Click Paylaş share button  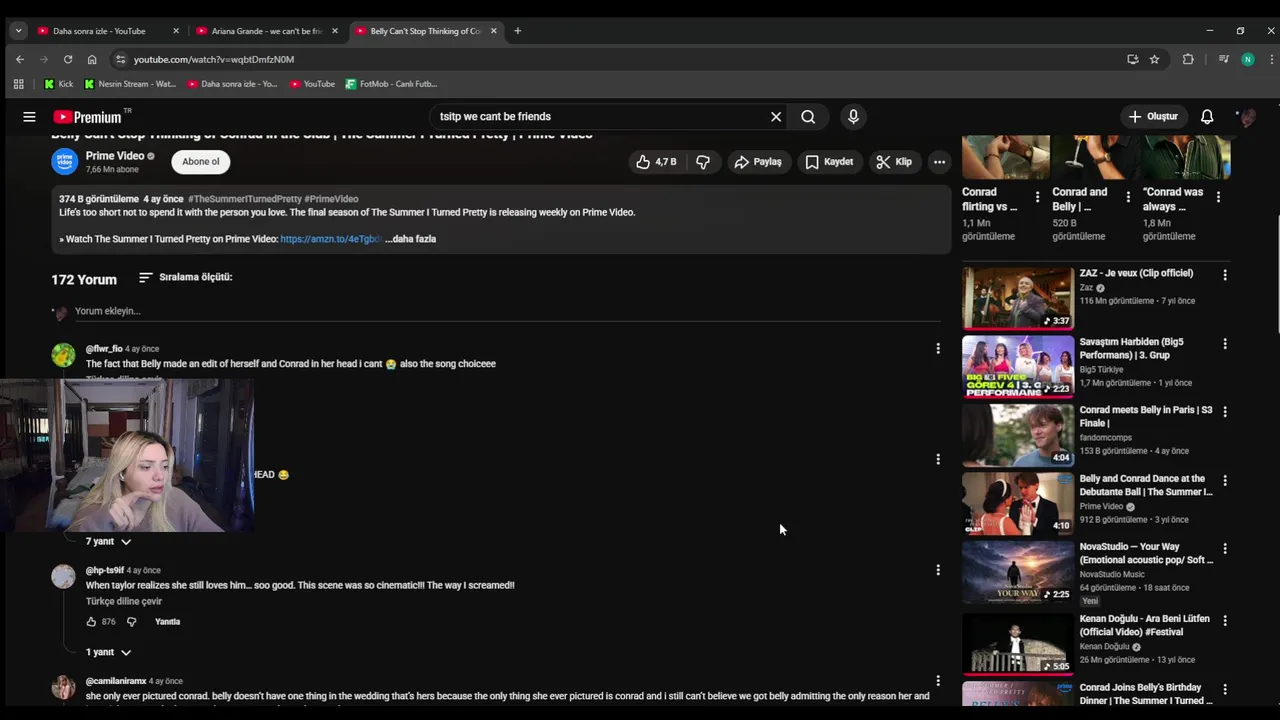click(x=757, y=162)
